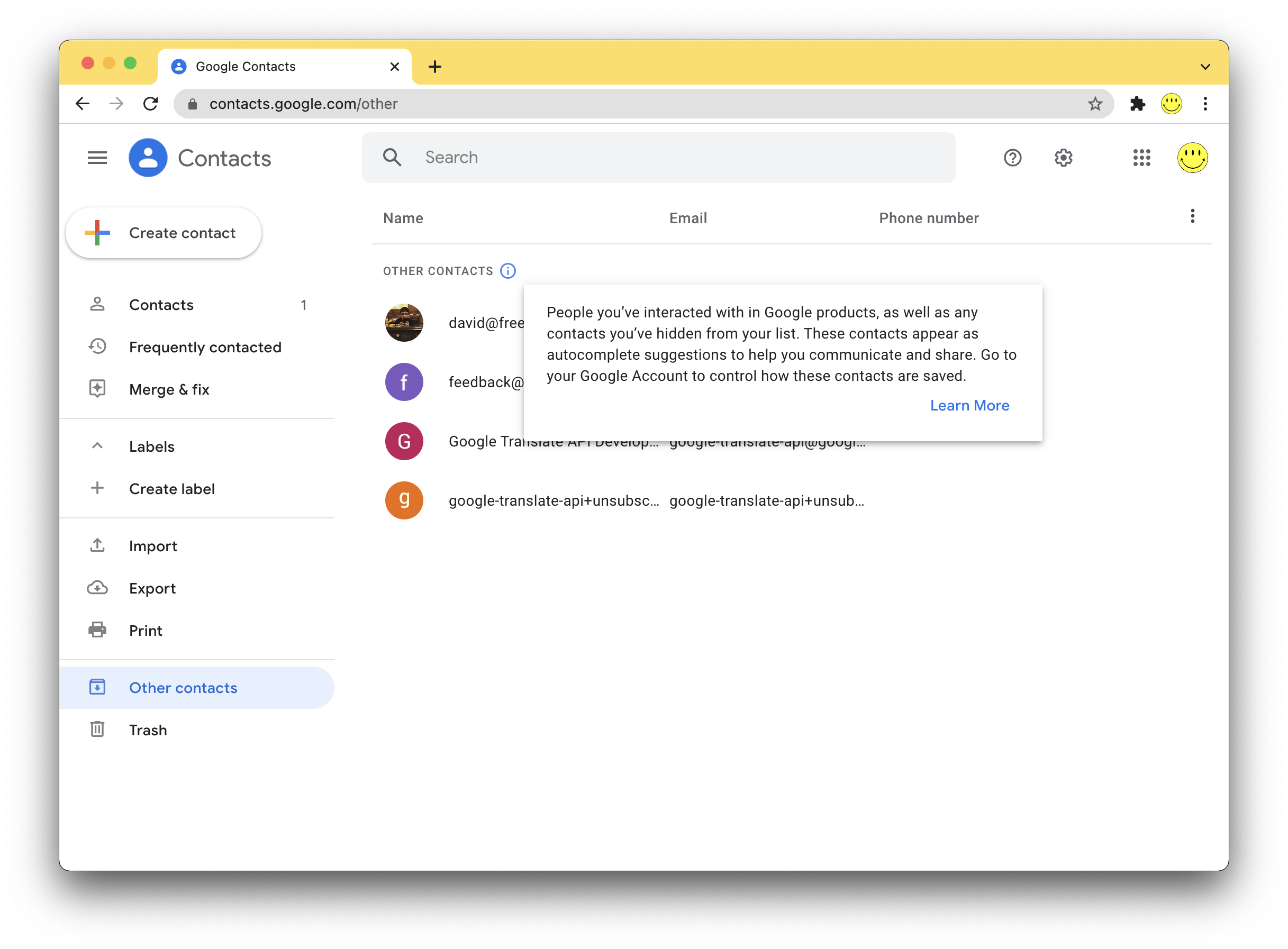Click the Name column header
The width and height of the screenshot is (1288, 949).
click(403, 218)
